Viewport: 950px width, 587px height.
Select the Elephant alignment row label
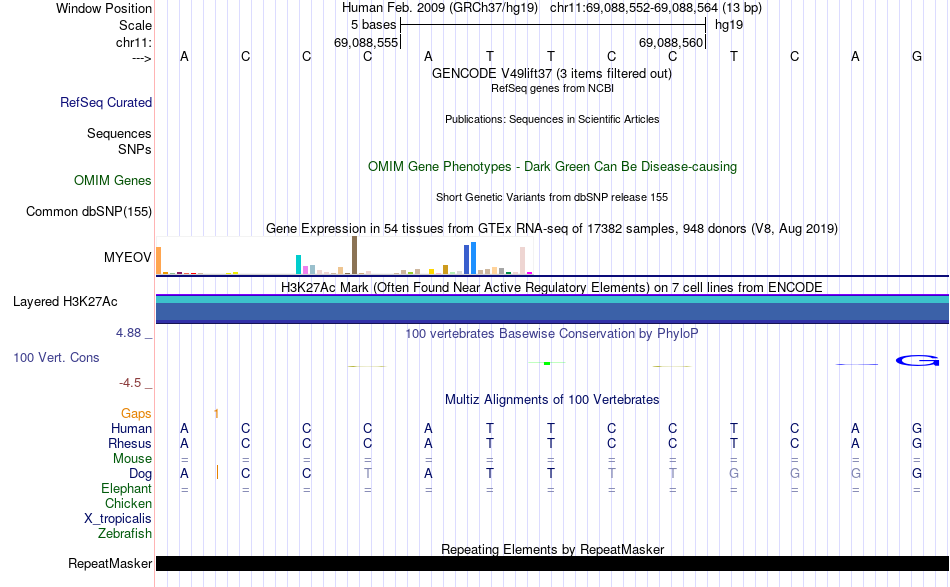(x=126, y=488)
